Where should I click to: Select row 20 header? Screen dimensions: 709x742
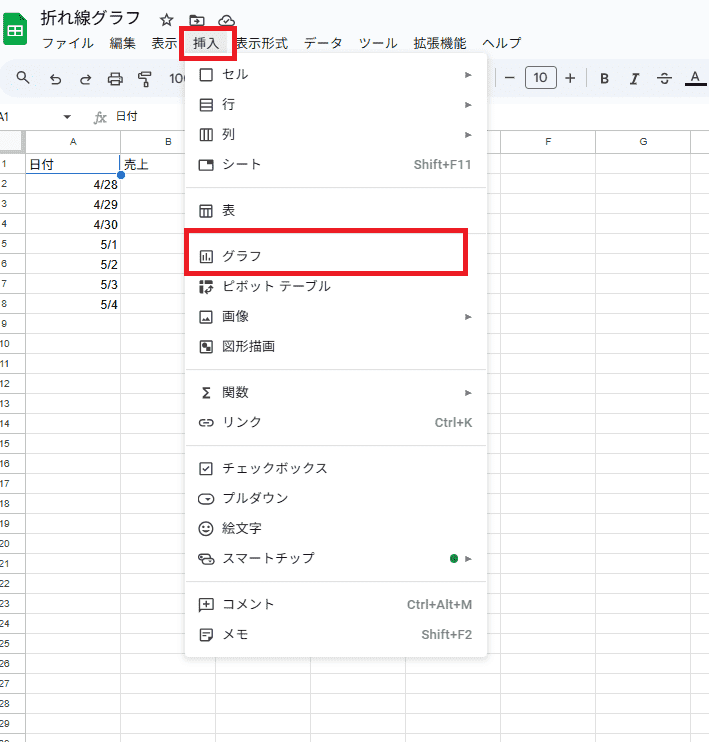tap(12, 543)
